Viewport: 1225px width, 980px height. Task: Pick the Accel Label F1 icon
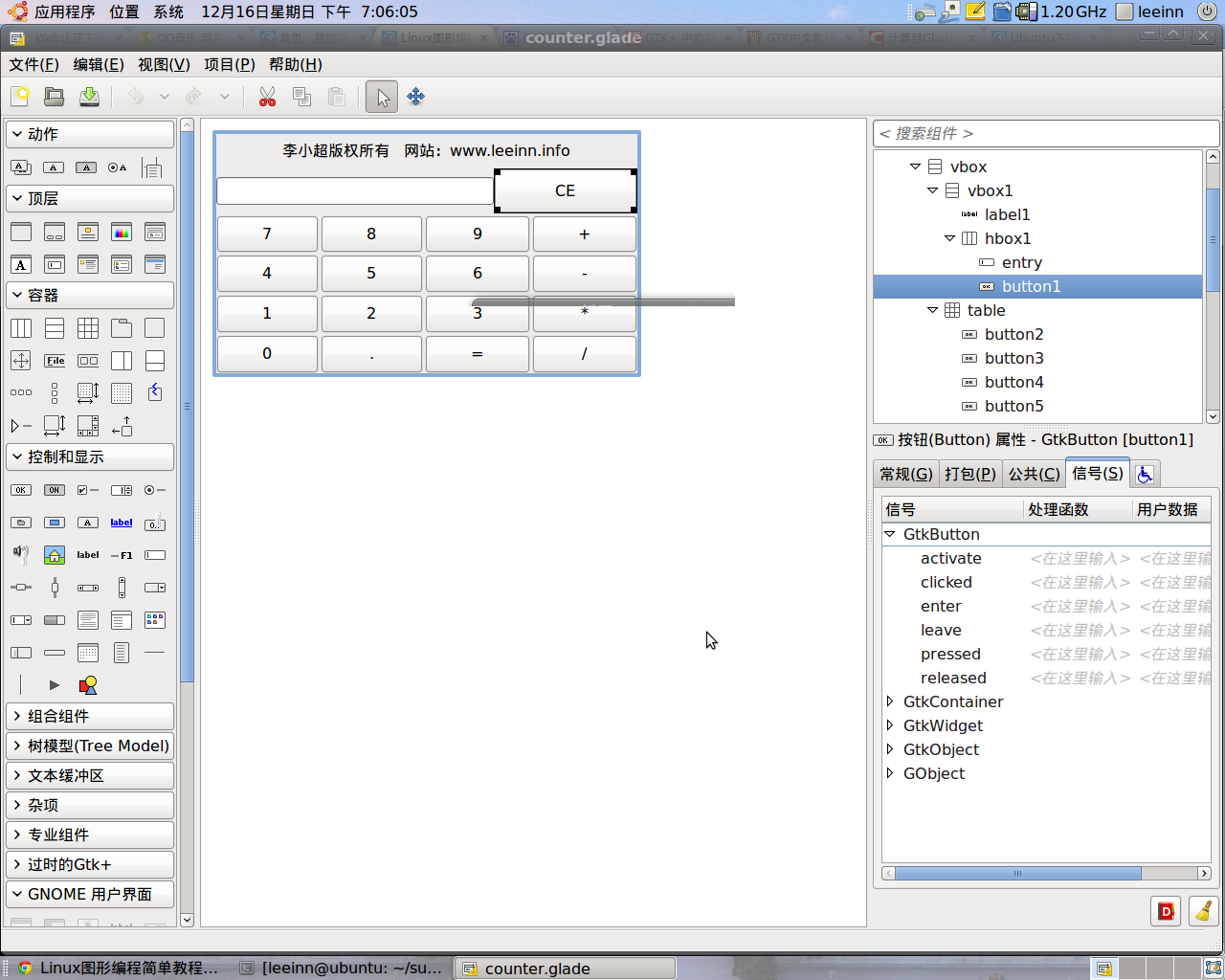pos(122,555)
